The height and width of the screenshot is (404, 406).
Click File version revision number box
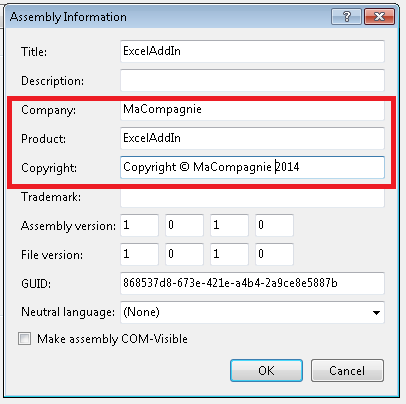(x=274, y=254)
